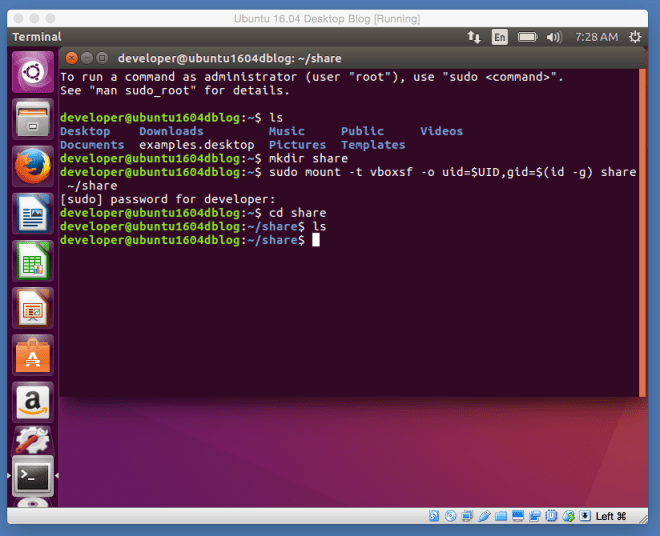Screen dimensions: 660x536
Task: Open the En keyboard layout menu
Action: tap(500, 37)
